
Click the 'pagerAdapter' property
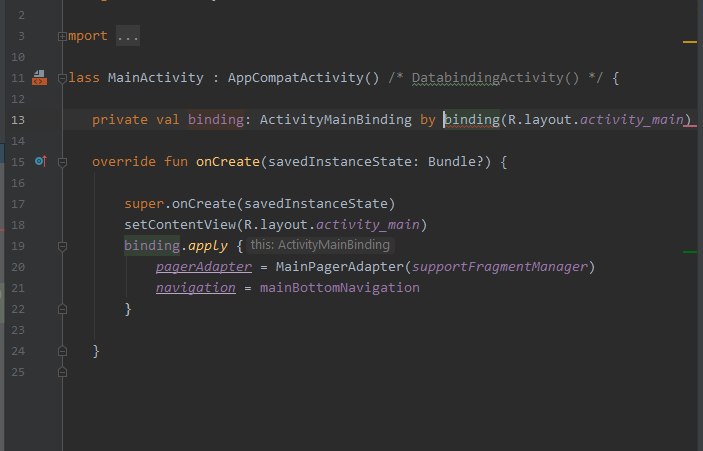click(204, 267)
